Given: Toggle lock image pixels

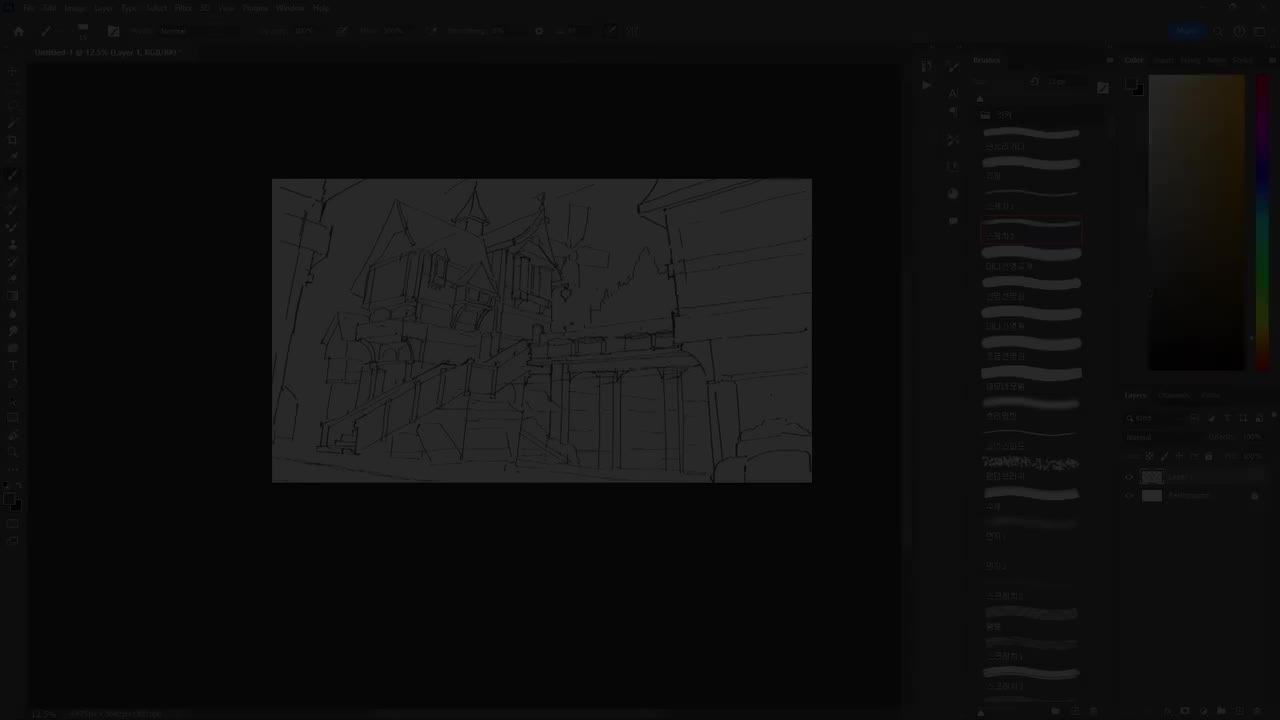Looking at the screenshot, I should [x=1164, y=456].
